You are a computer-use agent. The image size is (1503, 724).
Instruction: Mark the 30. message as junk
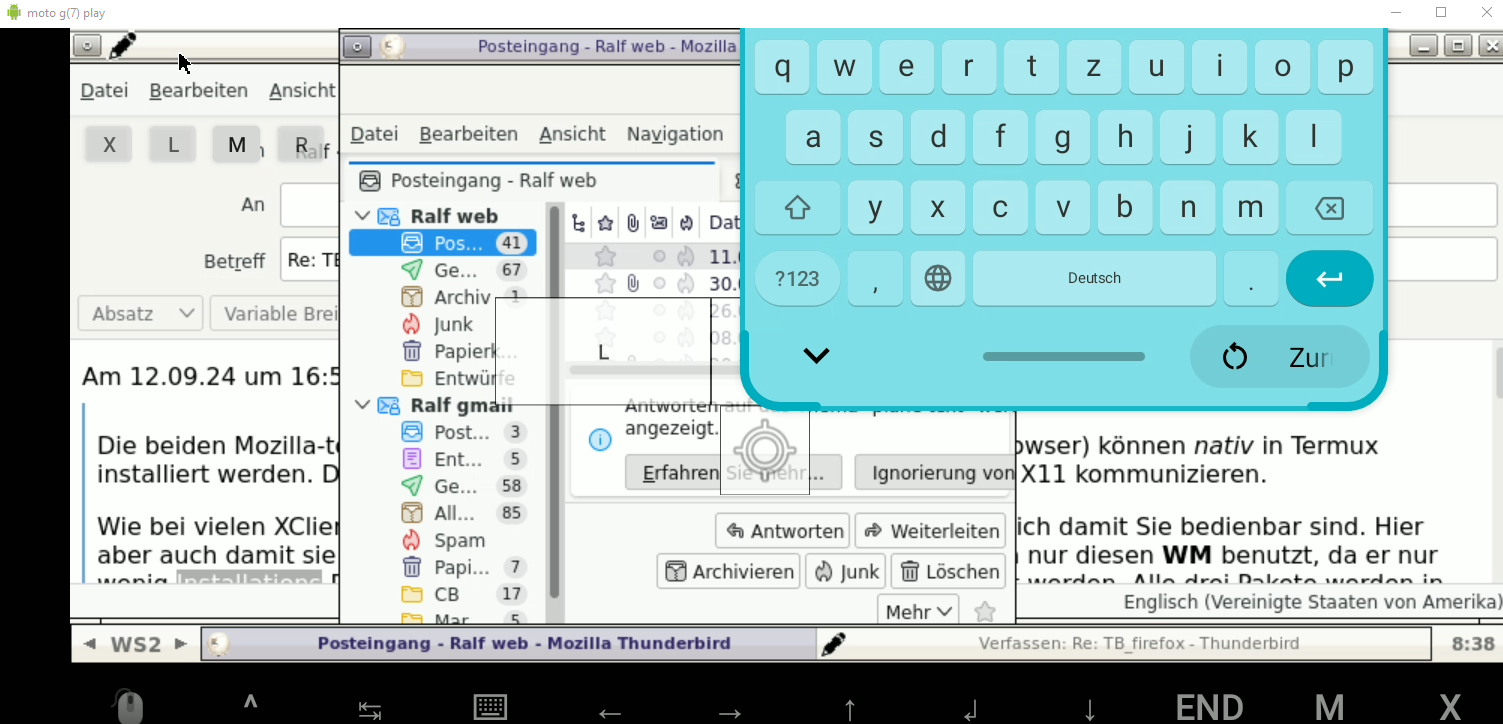(685, 284)
